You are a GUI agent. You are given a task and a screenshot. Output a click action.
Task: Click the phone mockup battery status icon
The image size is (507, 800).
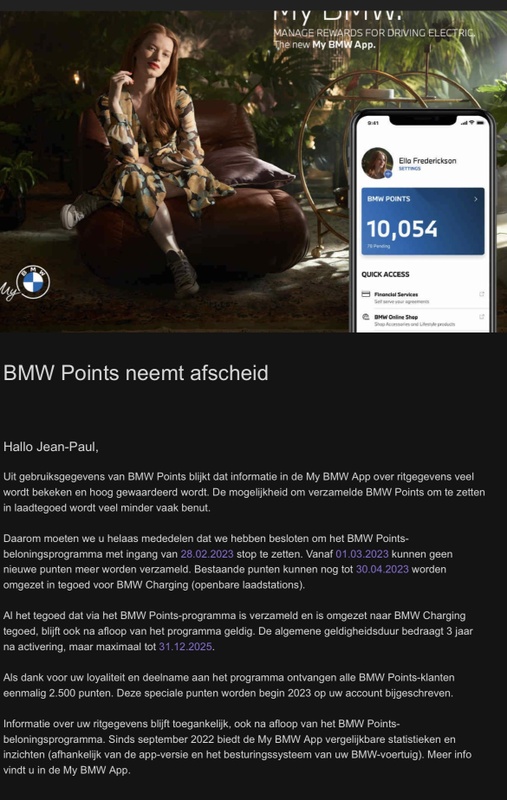(480, 123)
